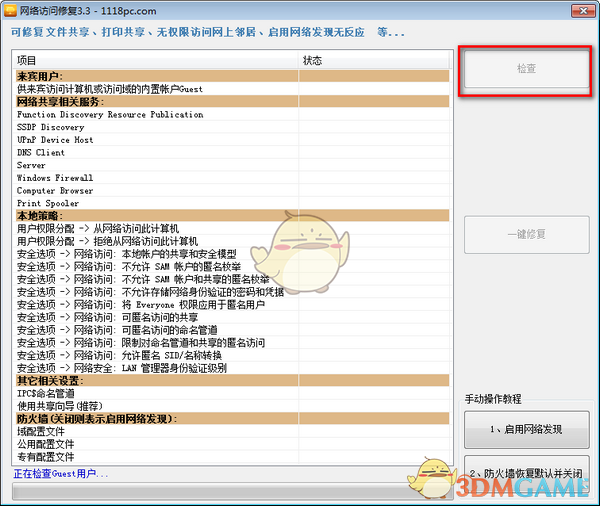Click the app icon in title bar
Screen dimensions: 600x506
pos(10,11)
